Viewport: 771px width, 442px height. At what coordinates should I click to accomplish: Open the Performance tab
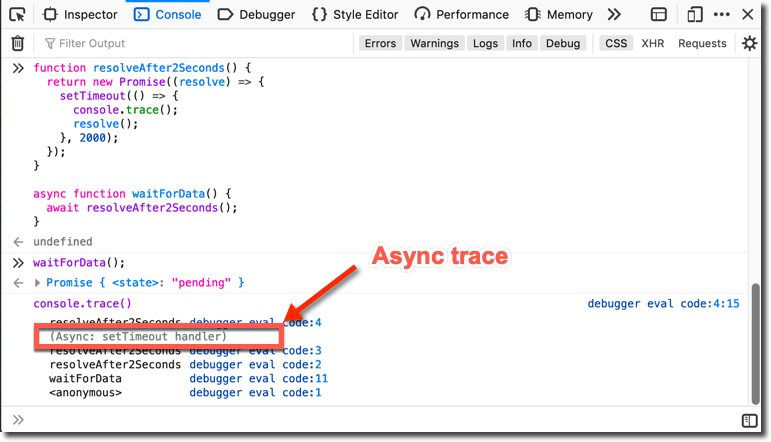[463, 15]
